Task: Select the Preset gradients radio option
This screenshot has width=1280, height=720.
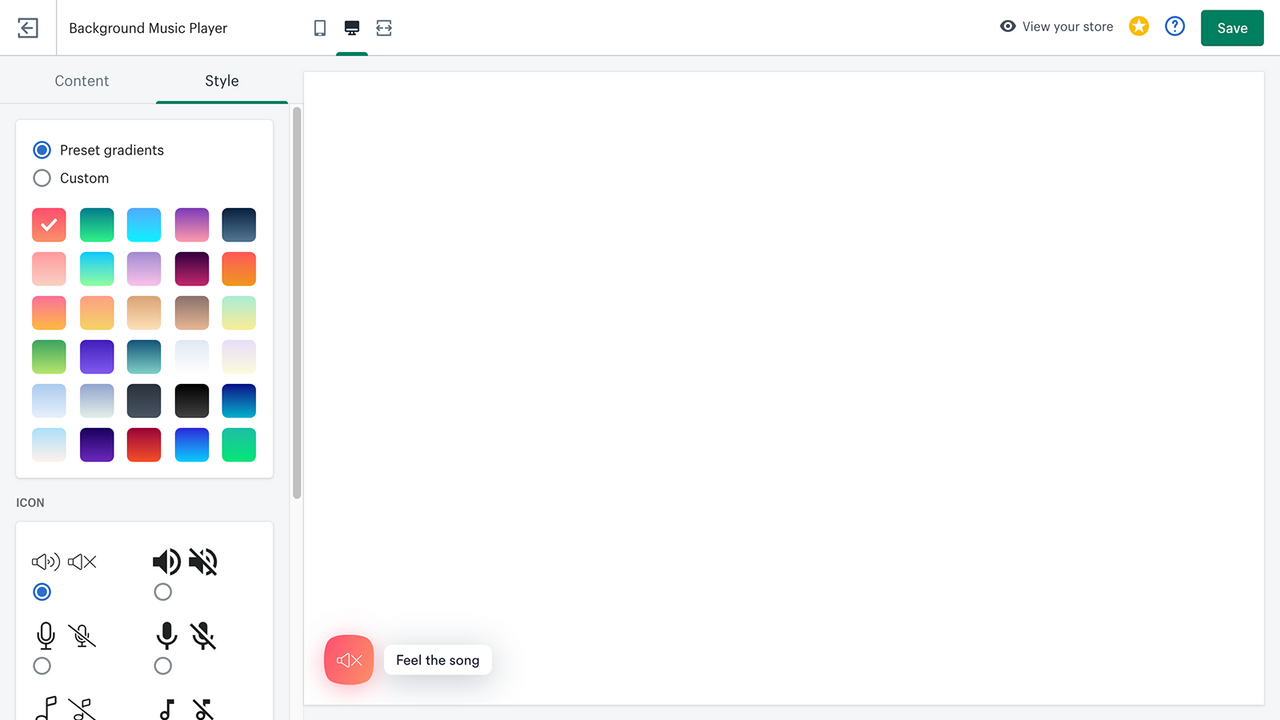Action: click(42, 150)
